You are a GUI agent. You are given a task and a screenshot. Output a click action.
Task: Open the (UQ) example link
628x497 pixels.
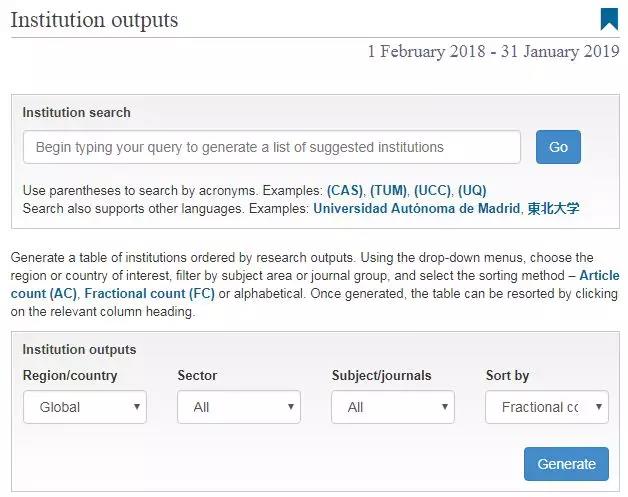coord(472,190)
